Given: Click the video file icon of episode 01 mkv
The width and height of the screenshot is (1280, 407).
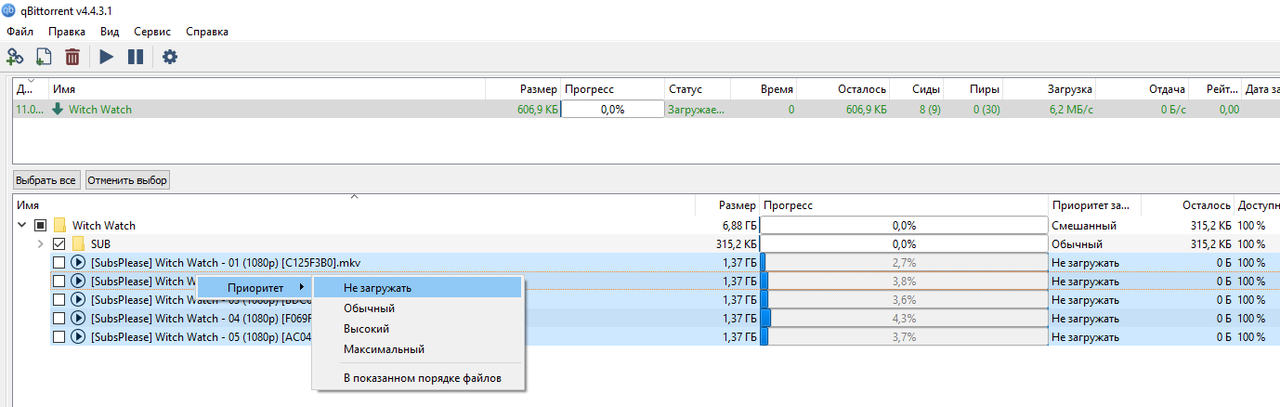Looking at the screenshot, I should (x=78, y=262).
